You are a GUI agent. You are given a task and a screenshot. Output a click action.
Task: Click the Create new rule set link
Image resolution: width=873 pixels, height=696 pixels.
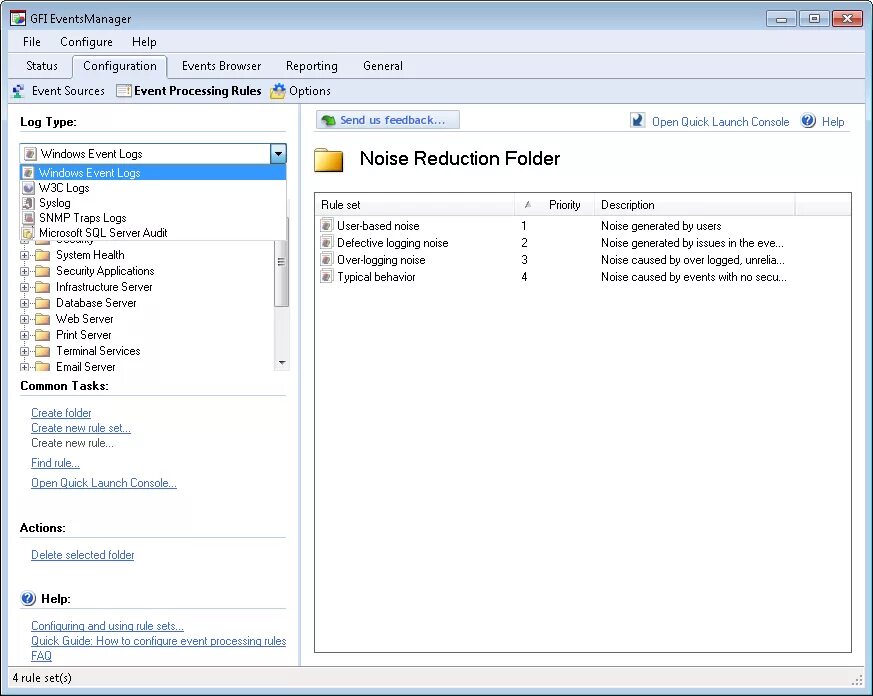point(81,428)
